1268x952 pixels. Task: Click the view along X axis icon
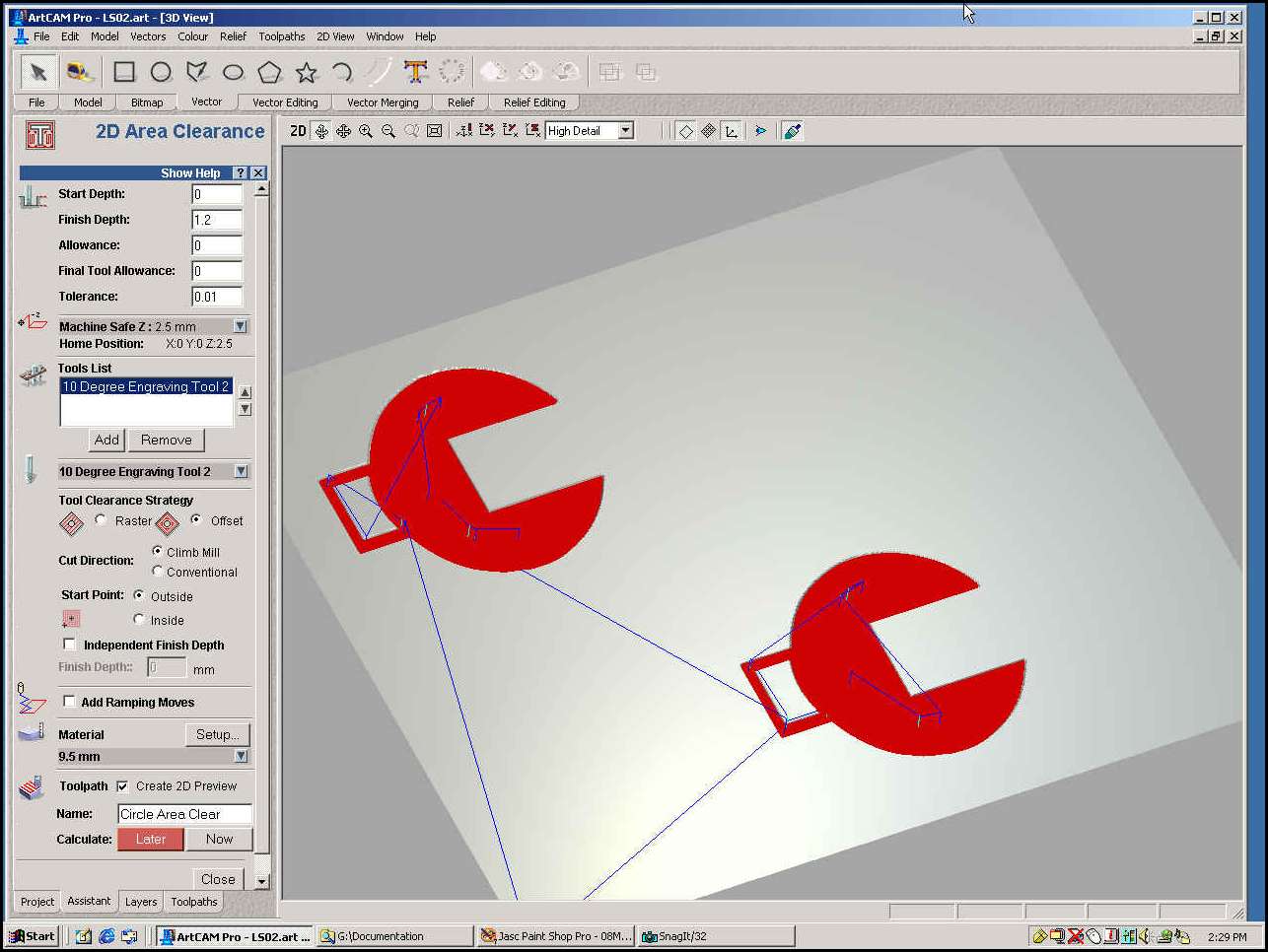tap(487, 130)
